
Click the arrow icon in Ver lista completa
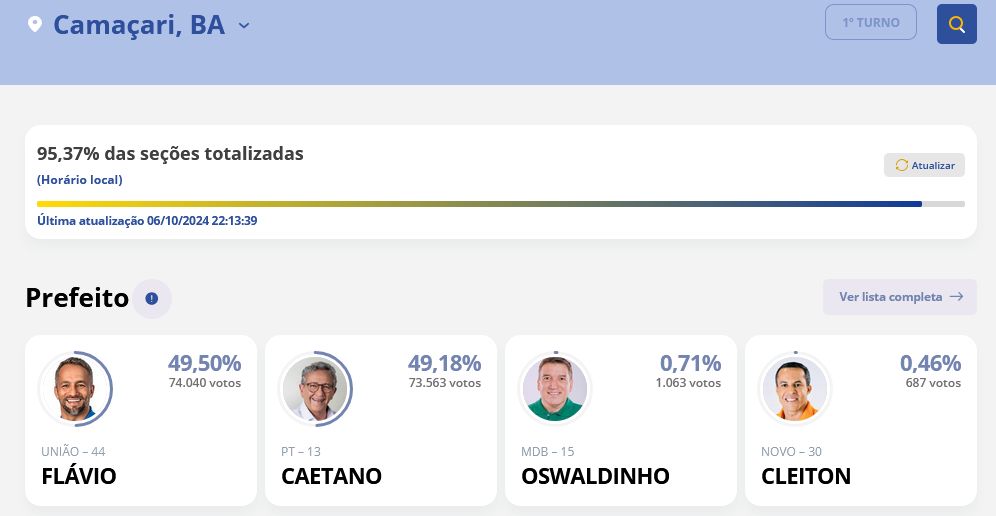coord(957,297)
